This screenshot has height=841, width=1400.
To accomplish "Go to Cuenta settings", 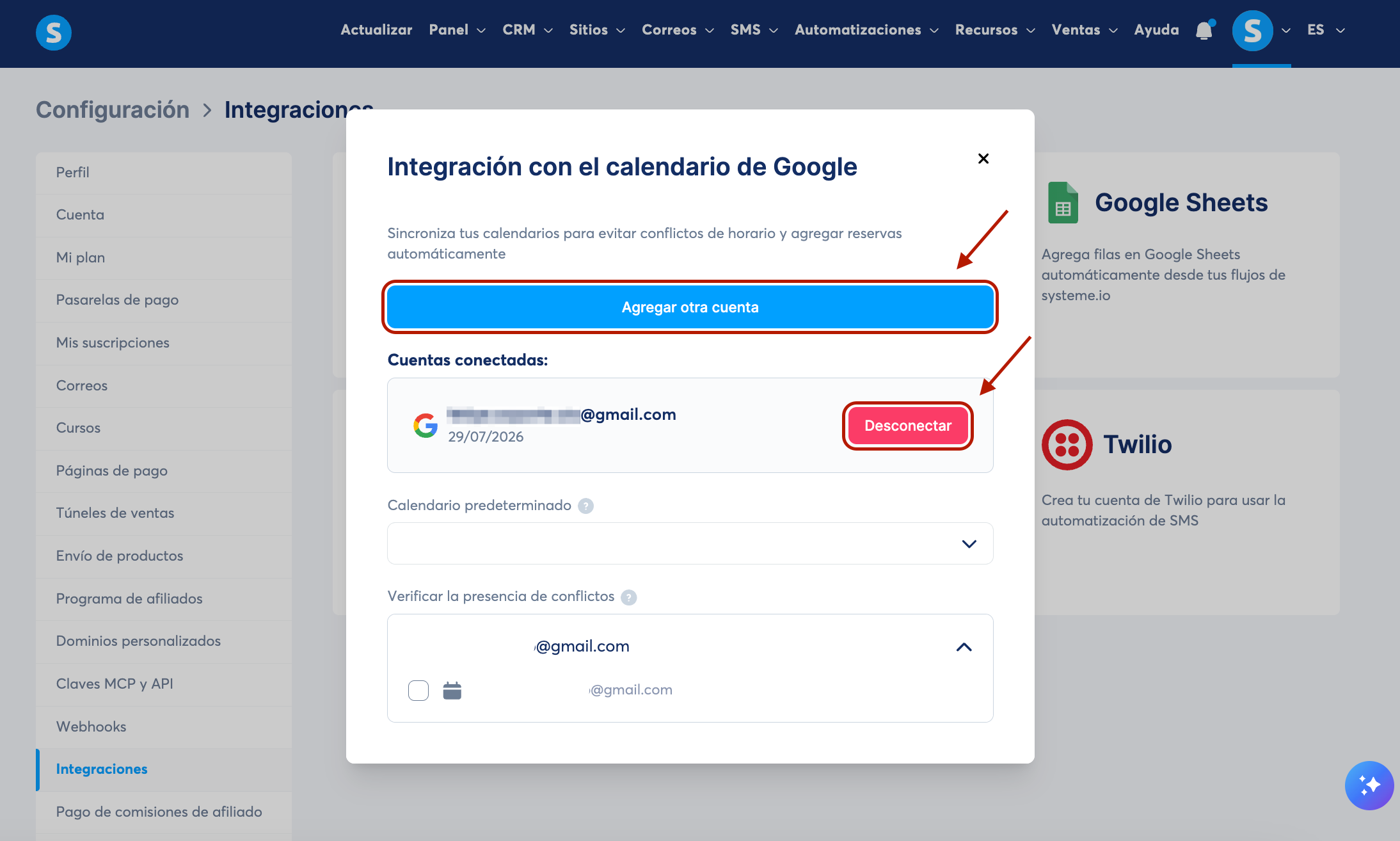I will tap(164, 215).
